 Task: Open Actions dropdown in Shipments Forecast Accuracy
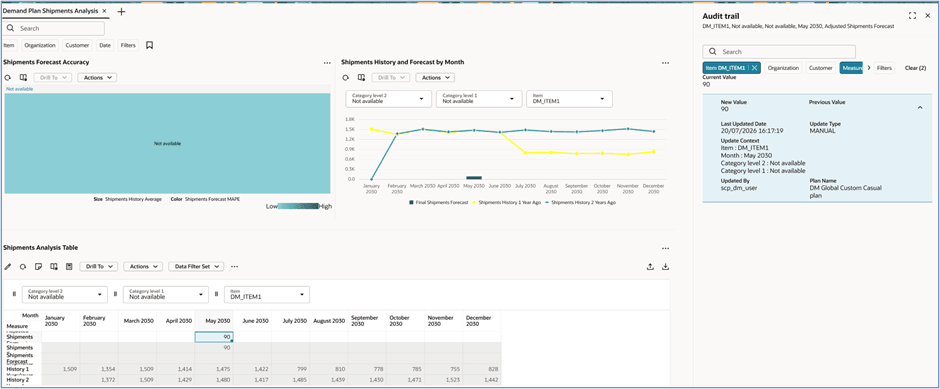pos(97,78)
